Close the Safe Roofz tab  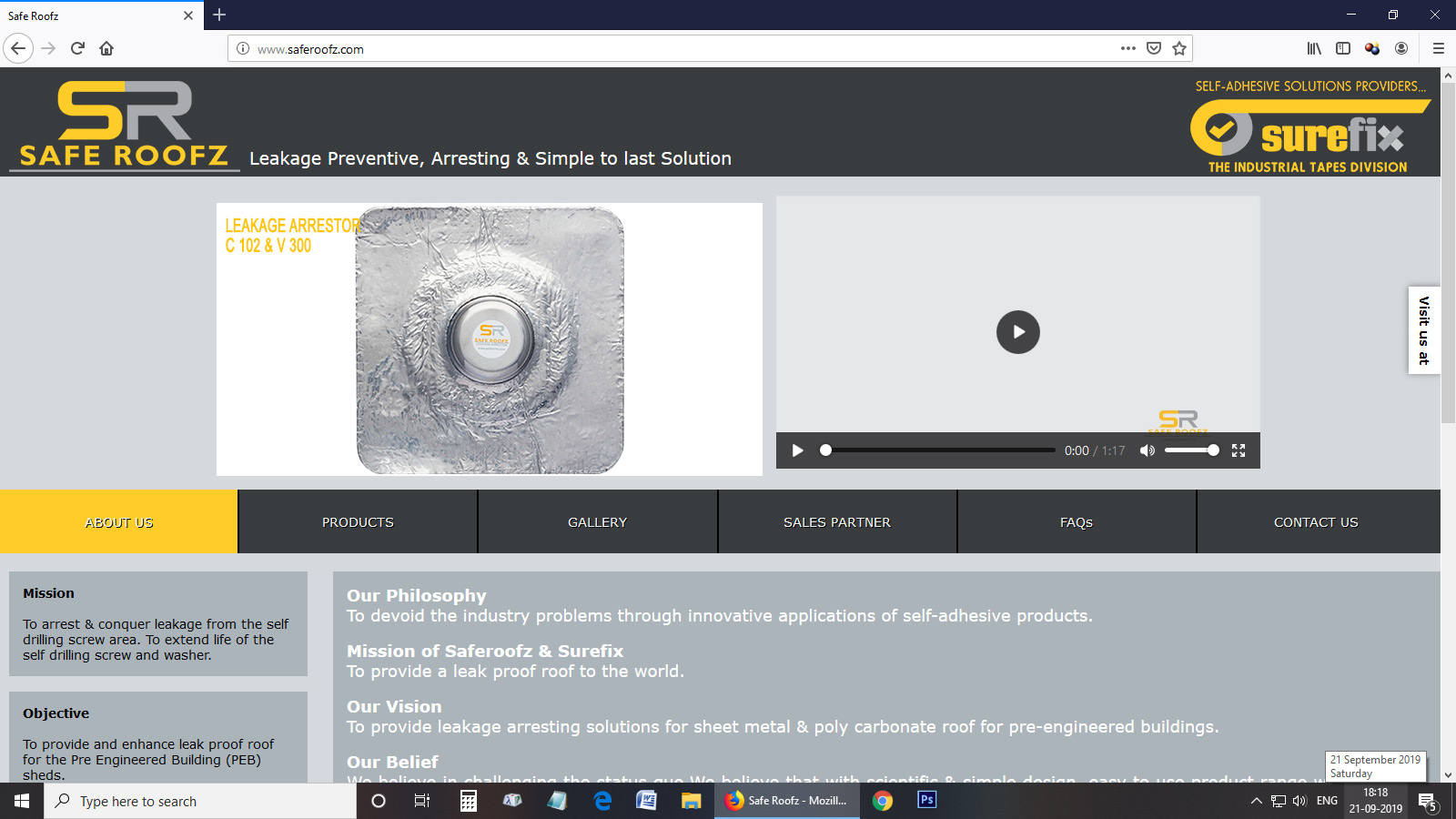(188, 15)
